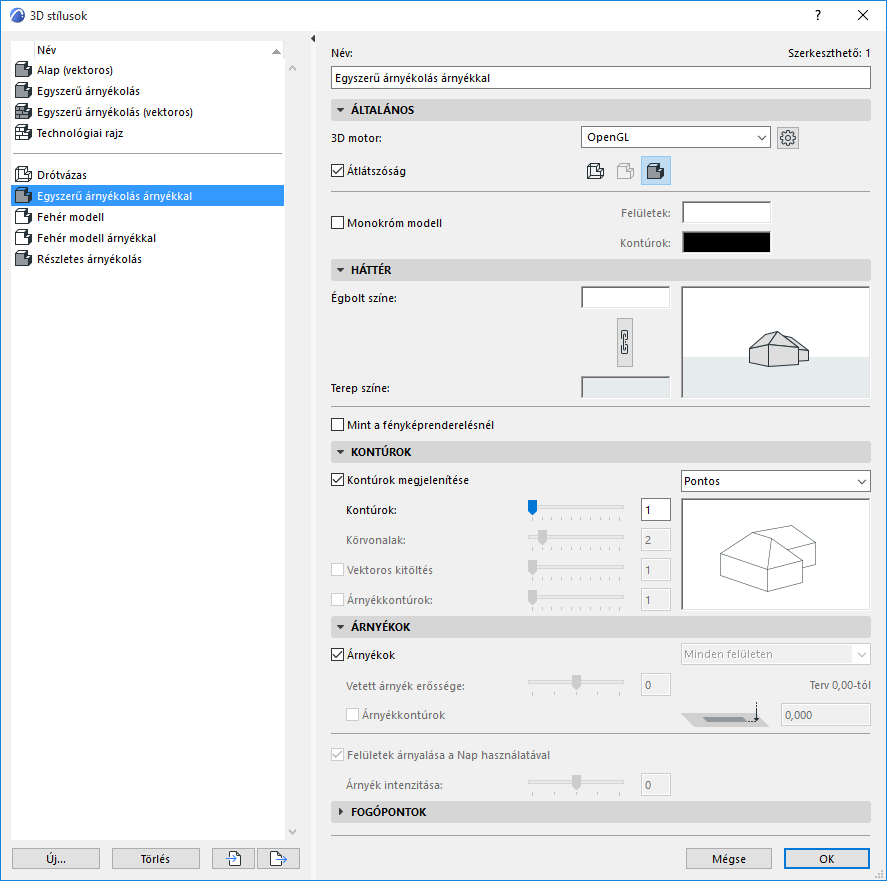Collapse the ÁLTALÁNOS section
This screenshot has height=881, width=887.
tap(341, 110)
